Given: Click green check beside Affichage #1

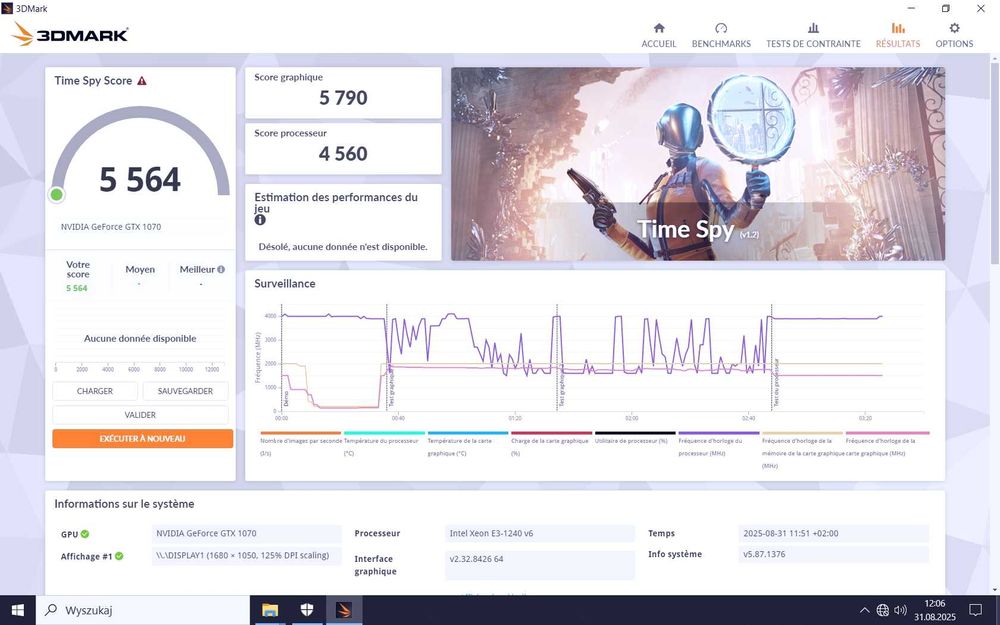Looking at the screenshot, I should pyautogui.click(x=119, y=556).
